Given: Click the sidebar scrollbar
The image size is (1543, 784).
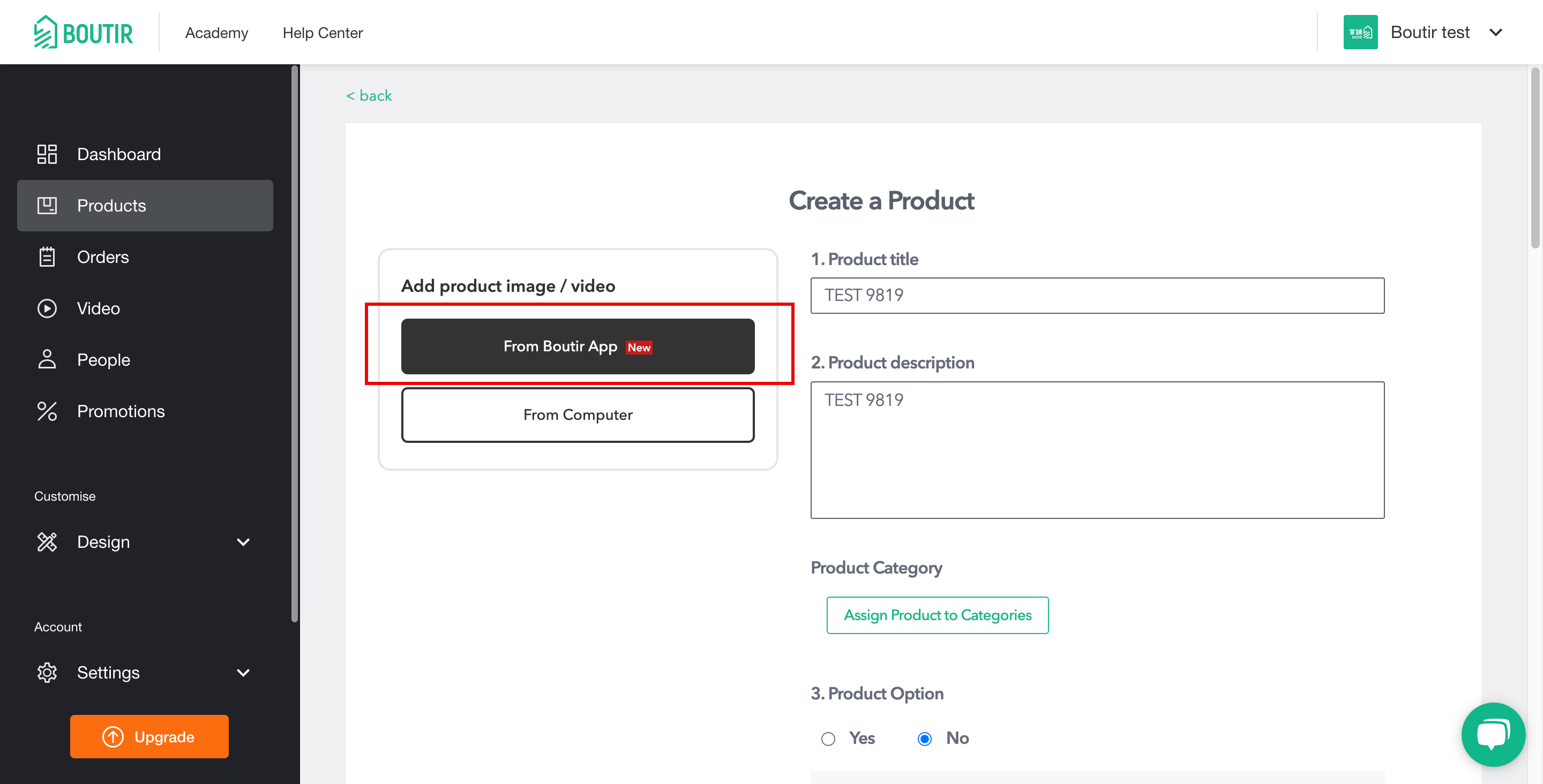Looking at the screenshot, I should (x=294, y=344).
